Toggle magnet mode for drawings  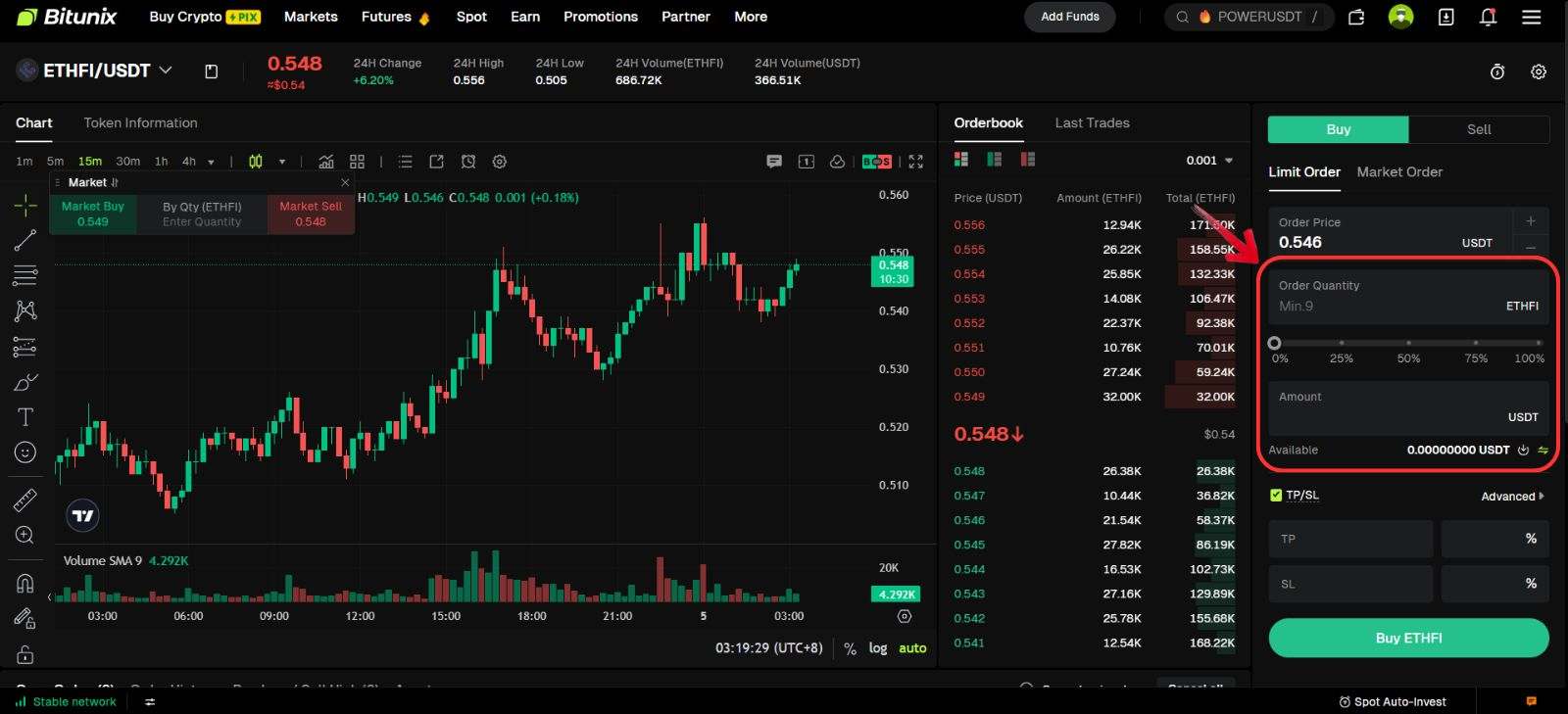tap(25, 583)
